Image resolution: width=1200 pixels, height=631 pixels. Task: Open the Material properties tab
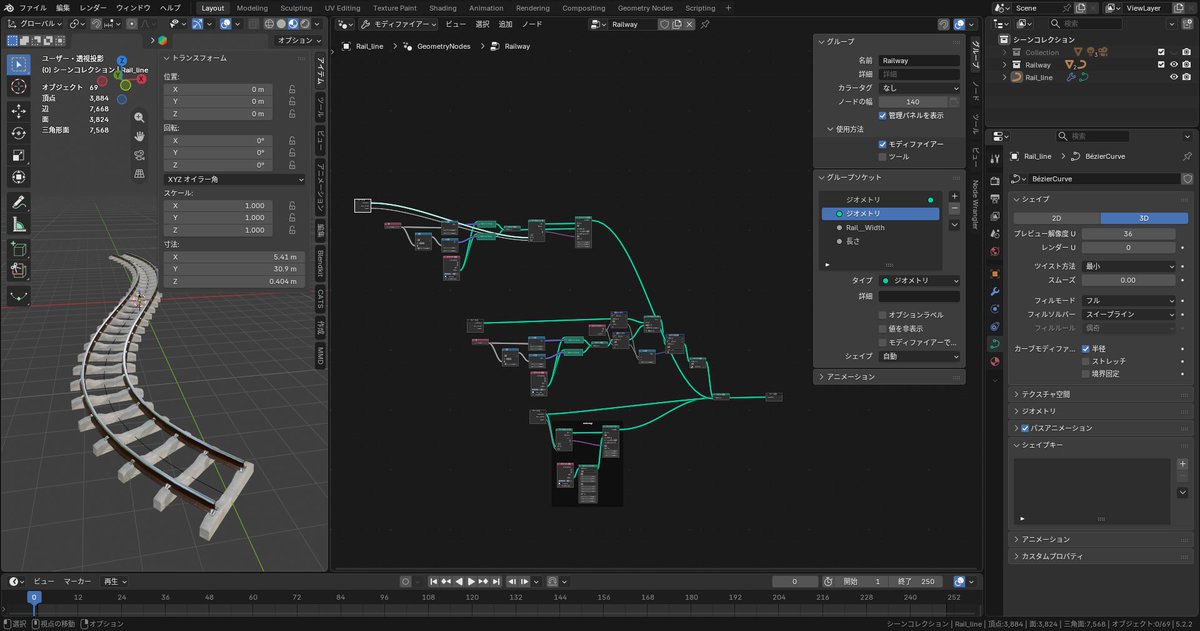994,362
